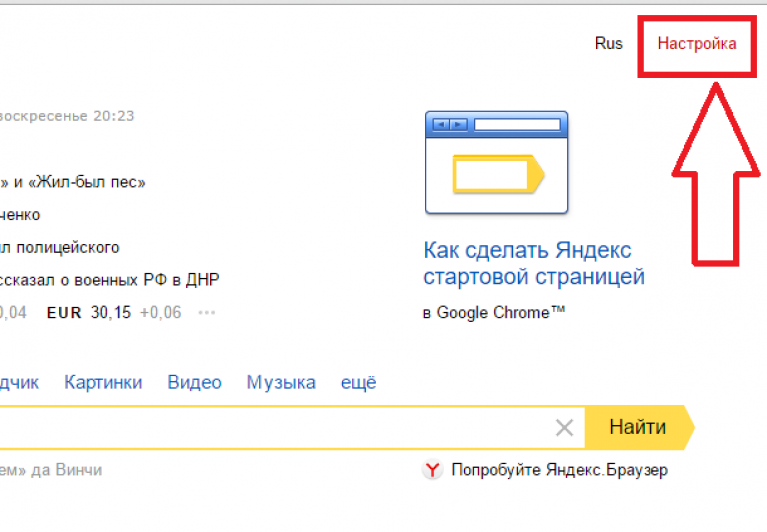Screen dimensions: 767x532
Task: Click the browser window illustration image
Action: point(496,162)
